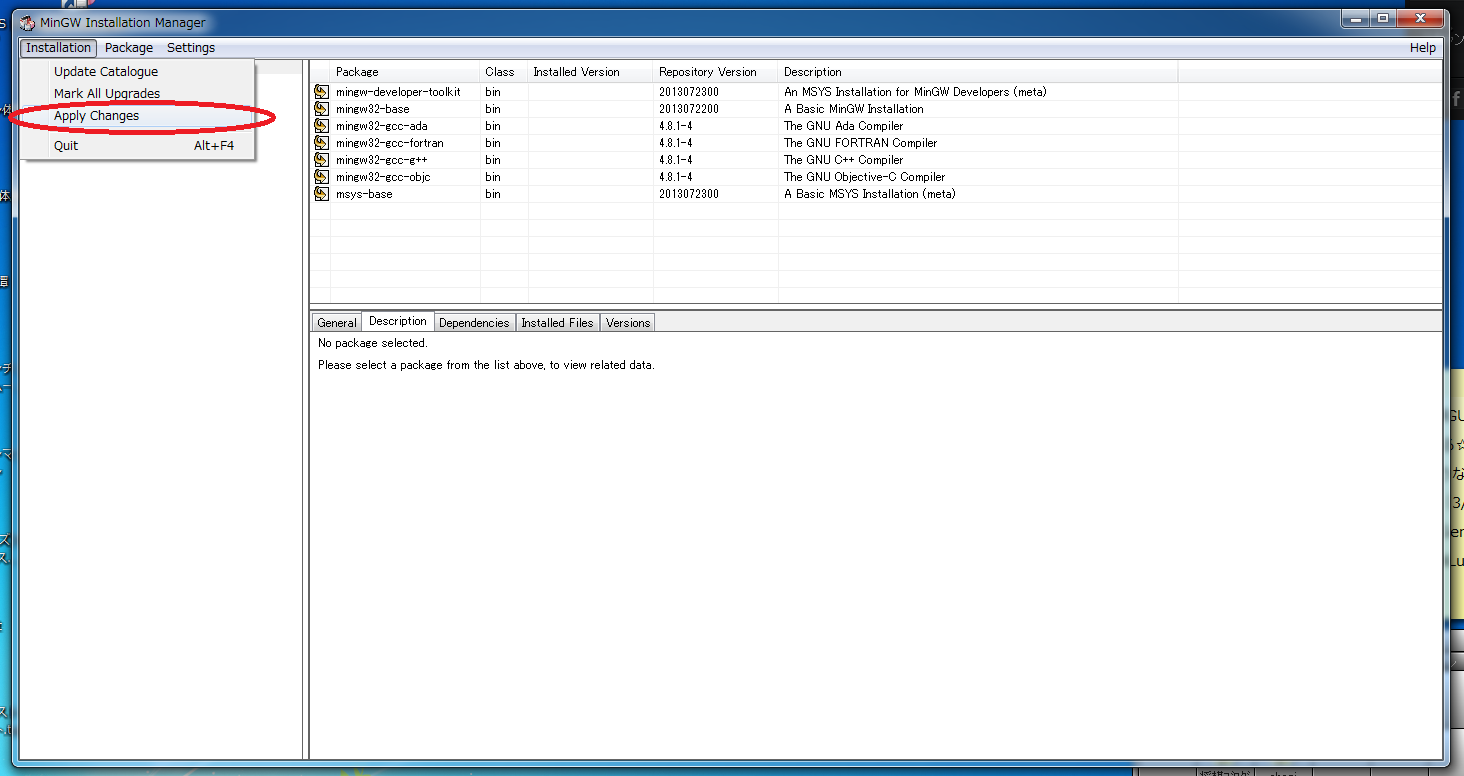This screenshot has height=776, width=1464.
Task: Select the msys-base package name
Action: (x=364, y=194)
